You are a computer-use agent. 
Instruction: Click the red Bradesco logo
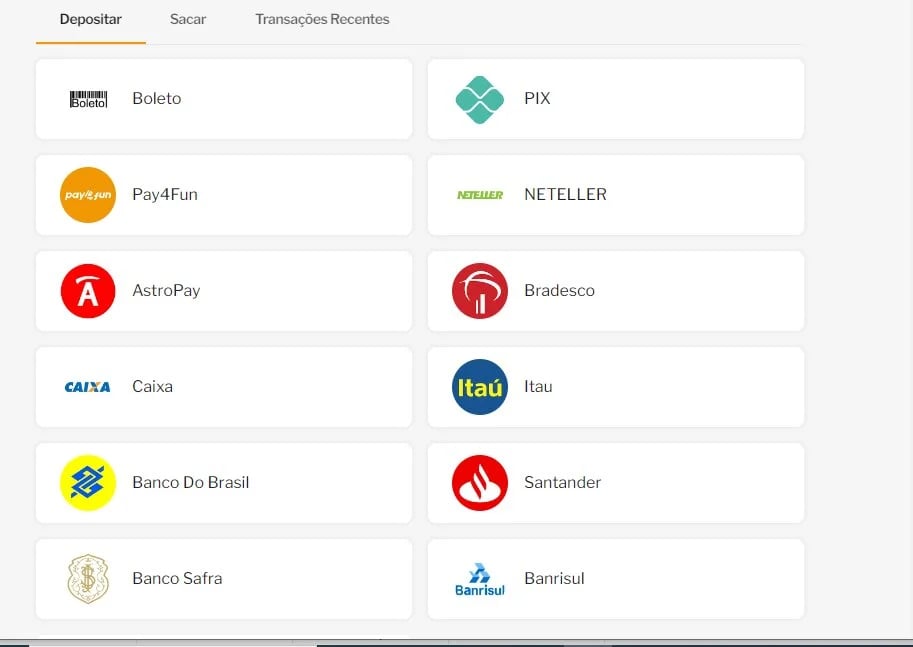tap(480, 291)
